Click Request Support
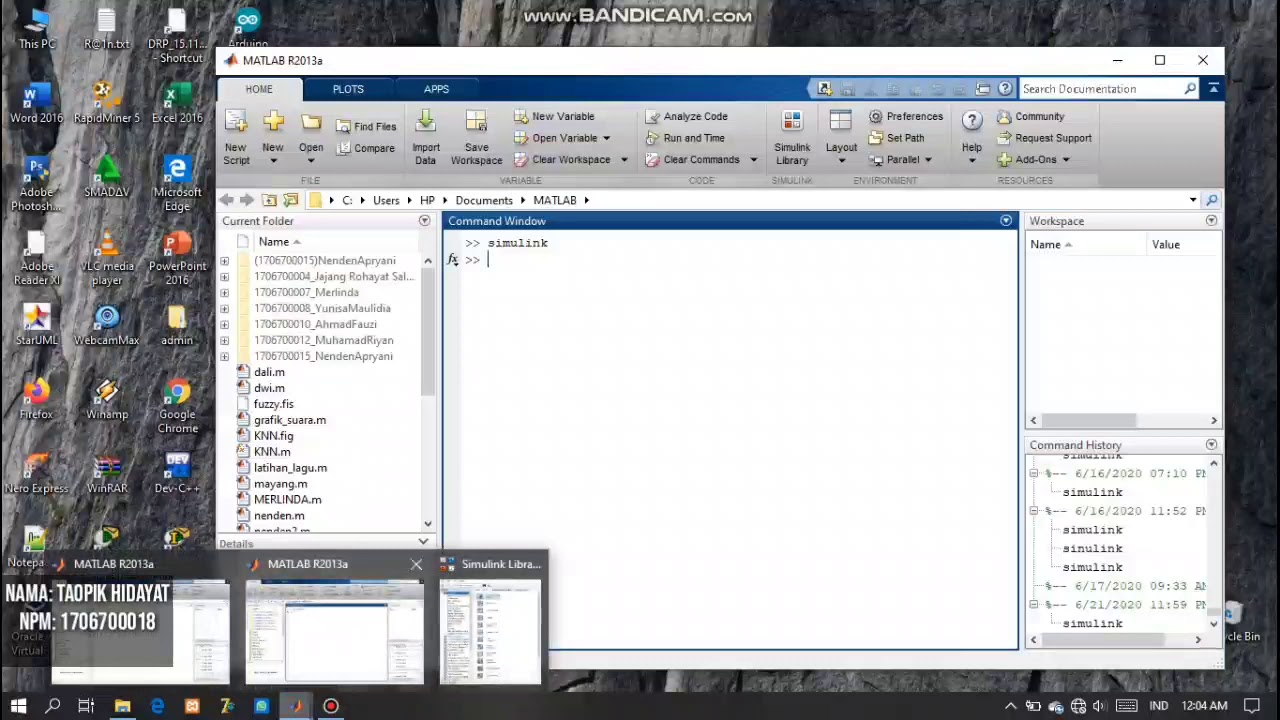The image size is (1280, 720). (1044, 138)
